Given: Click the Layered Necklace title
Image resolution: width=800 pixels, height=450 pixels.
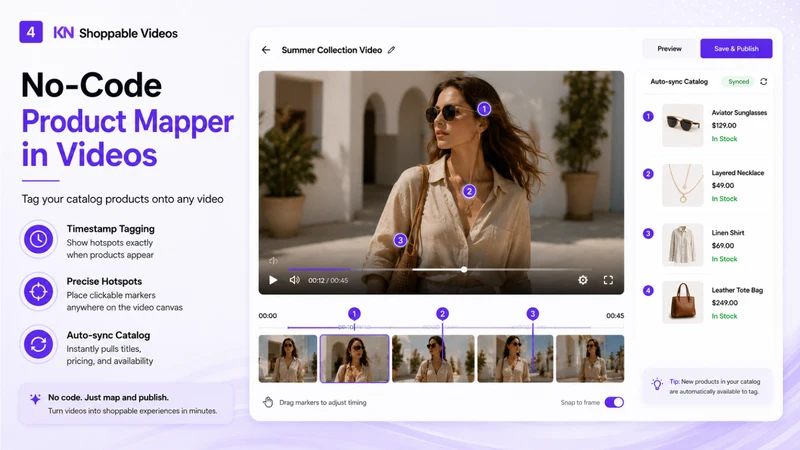Looking at the screenshot, I should click(738, 173).
